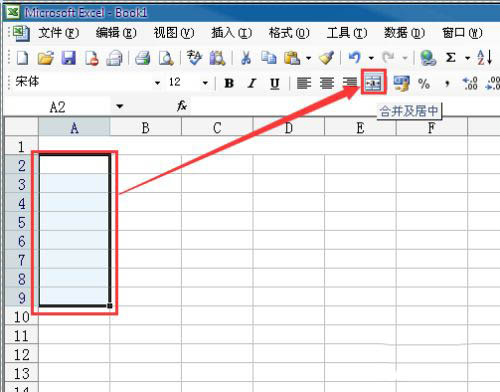Apply Currency style icon

[401, 83]
